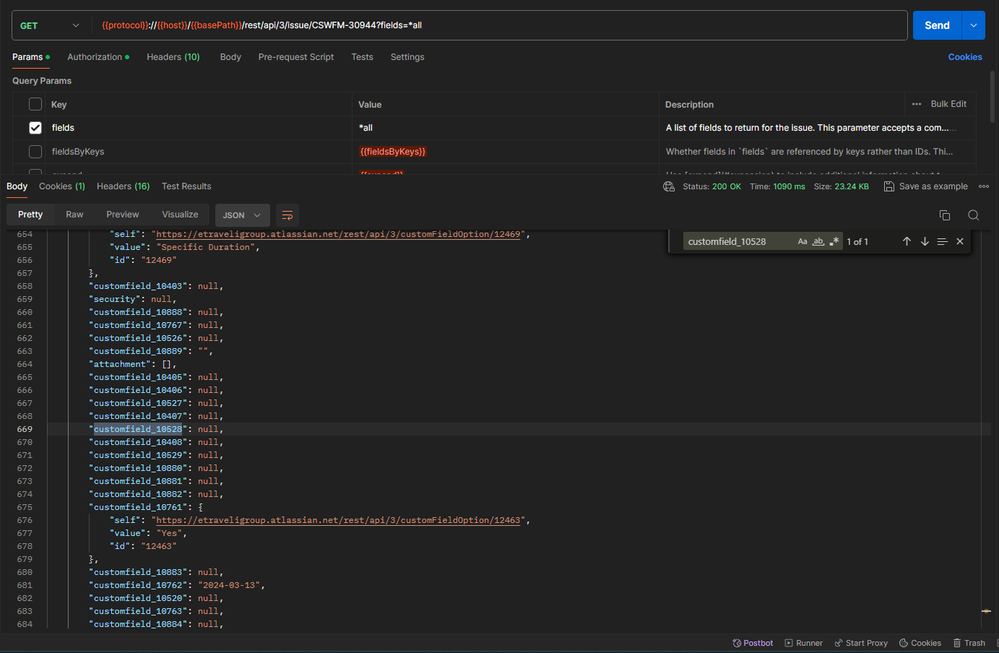Change the JSON format dropdown
The width and height of the screenshot is (999, 653).
click(241, 214)
